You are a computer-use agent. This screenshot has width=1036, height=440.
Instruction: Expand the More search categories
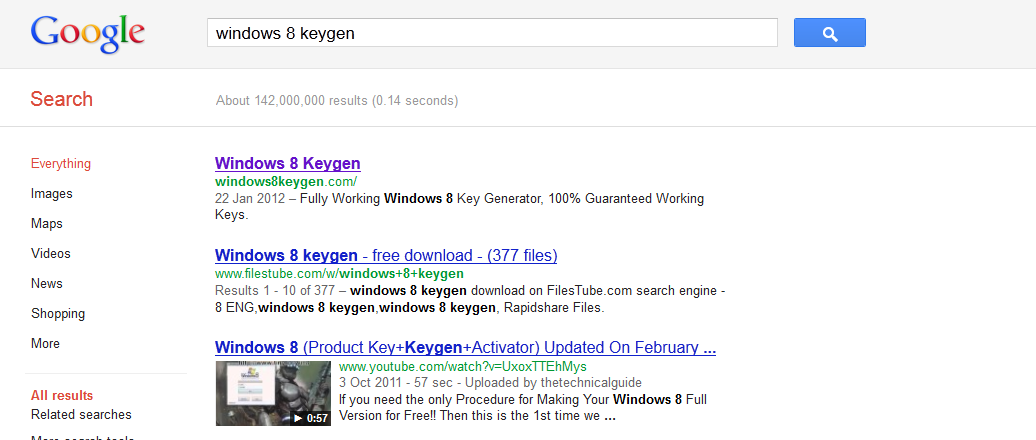tap(46, 344)
